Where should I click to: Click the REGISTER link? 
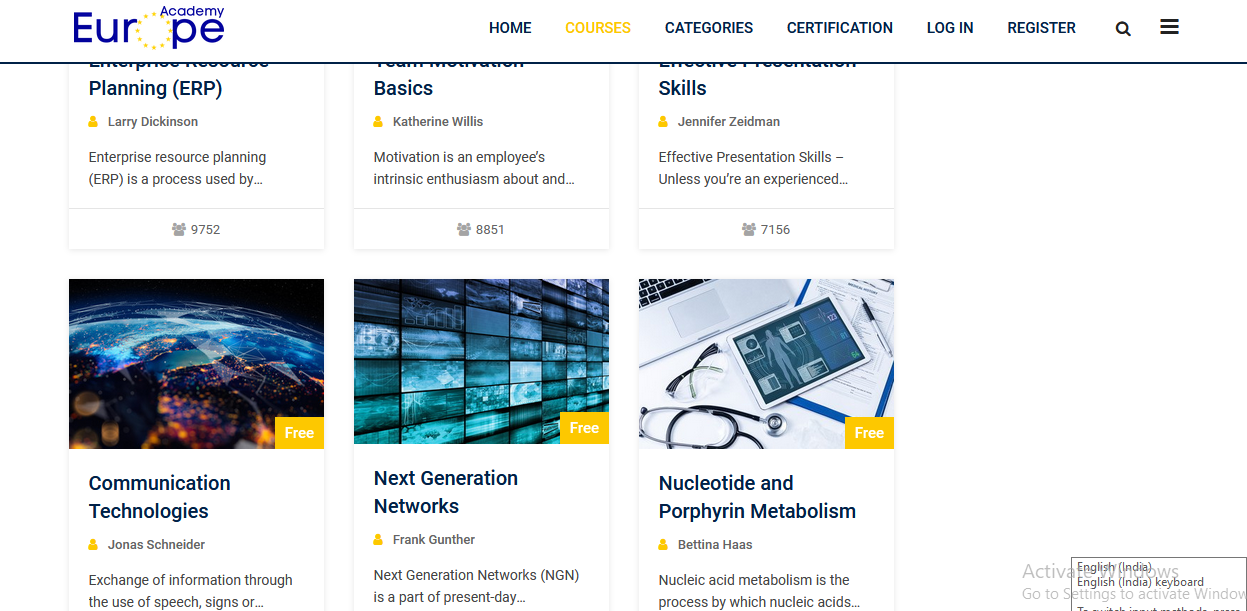[1041, 28]
